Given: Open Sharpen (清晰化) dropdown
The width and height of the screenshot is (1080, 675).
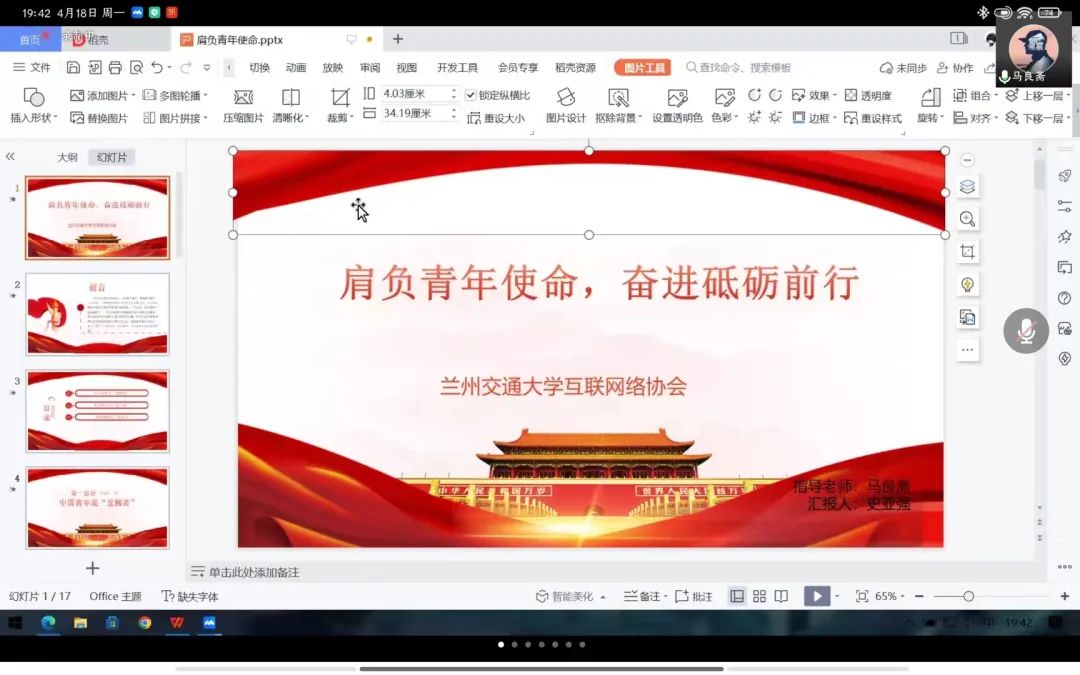Looking at the screenshot, I should 291,105.
